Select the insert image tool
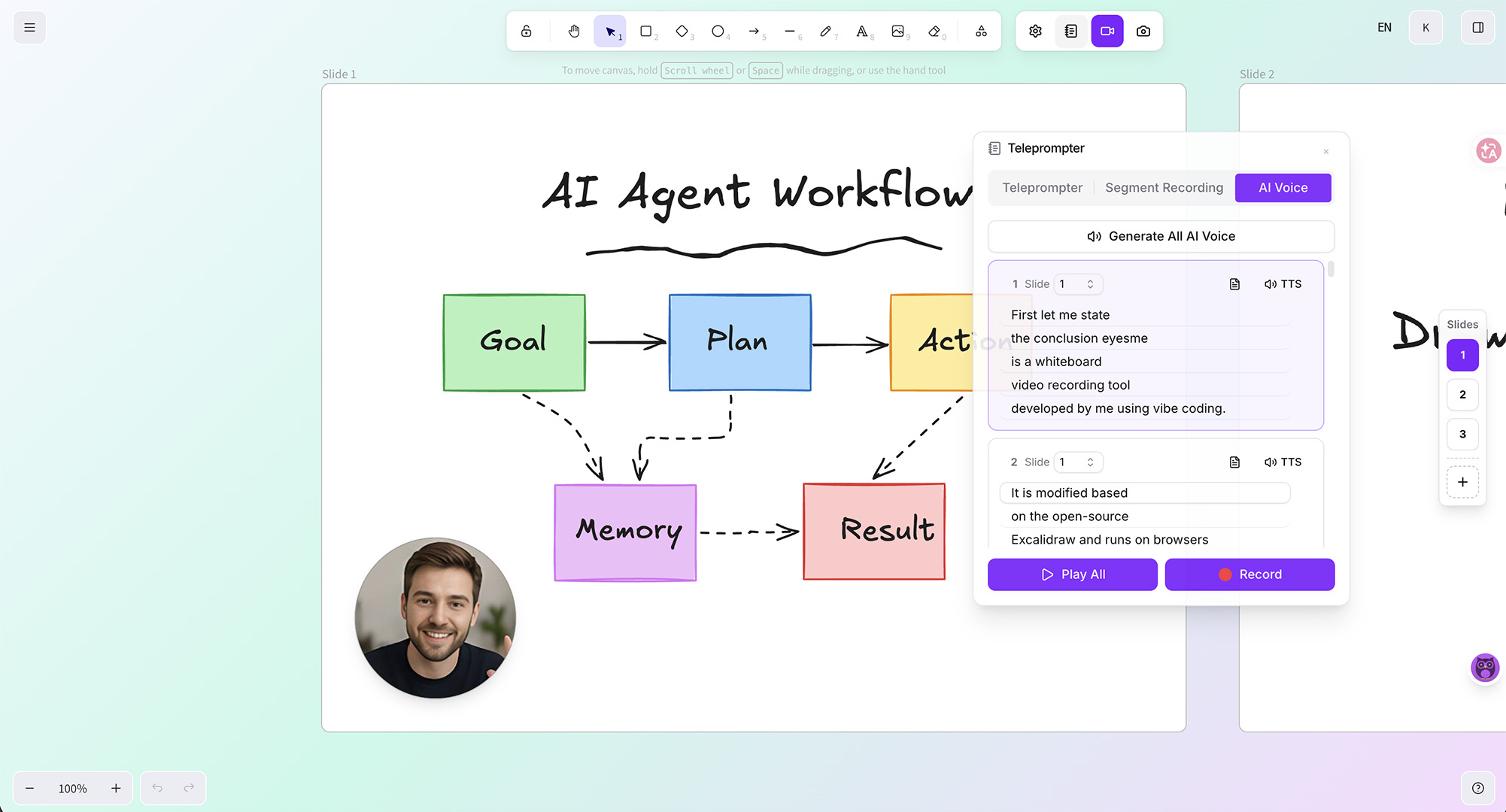 pos(898,31)
